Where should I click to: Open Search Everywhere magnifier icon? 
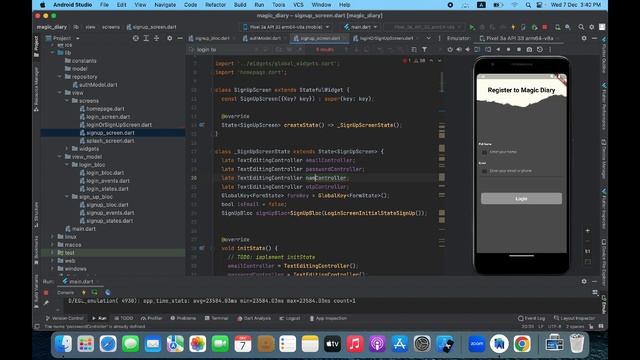click(x=581, y=27)
